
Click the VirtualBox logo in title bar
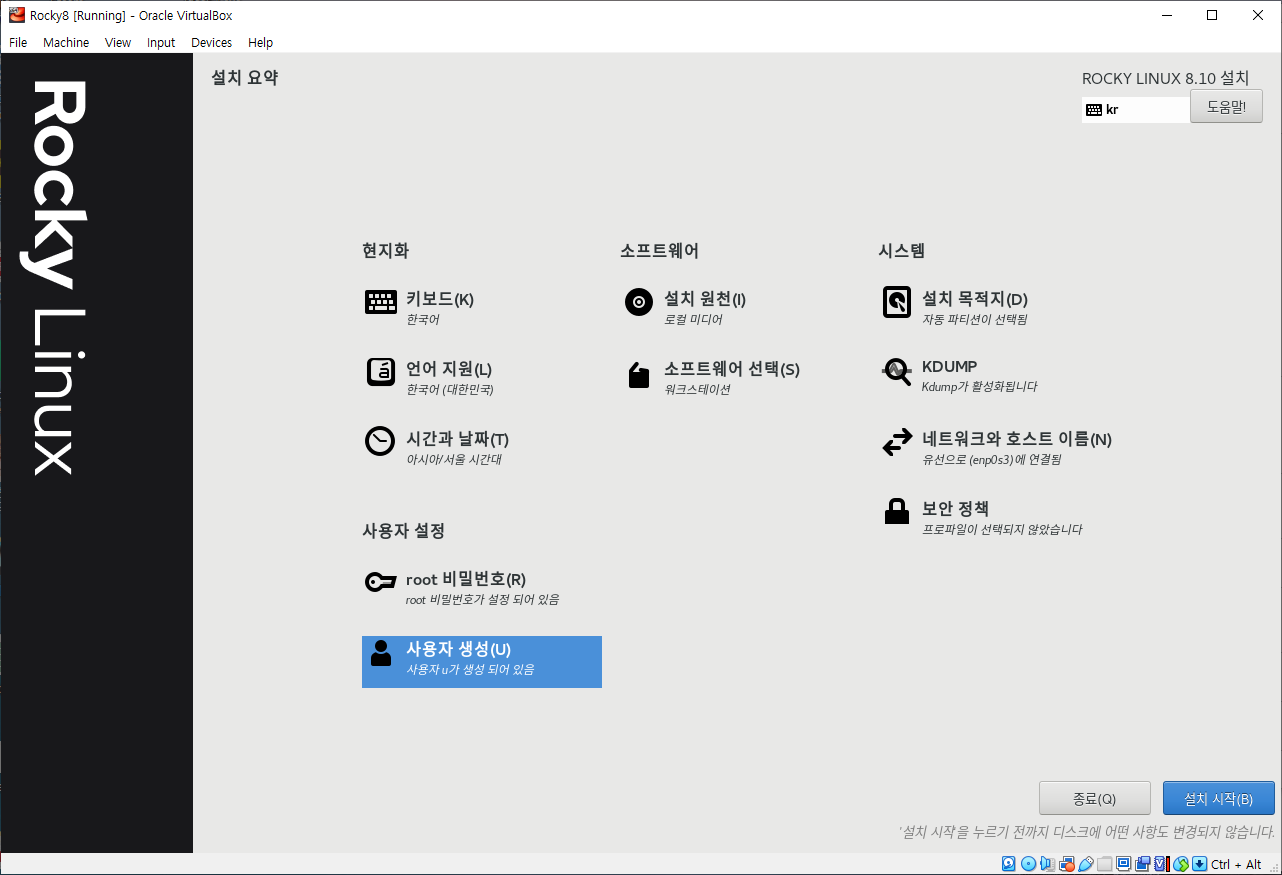click(17, 15)
